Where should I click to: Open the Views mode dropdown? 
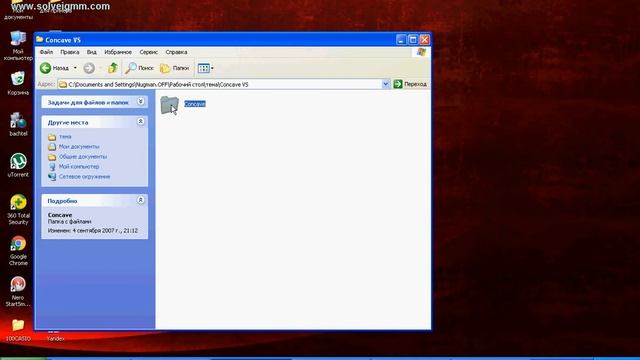(x=205, y=68)
